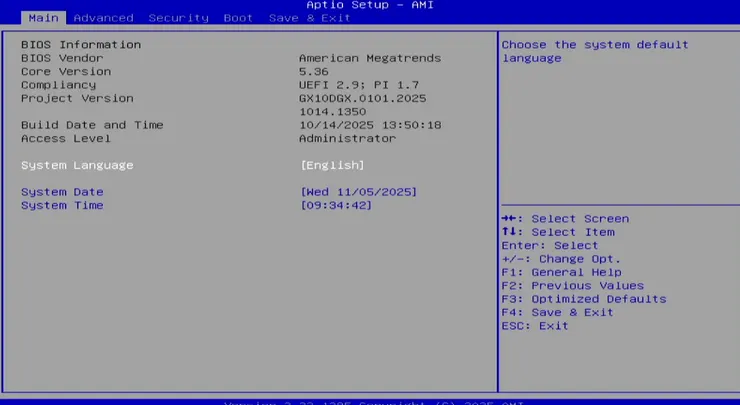The width and height of the screenshot is (740, 405).
Task: Click the Project Version label
Action: coord(77,98)
